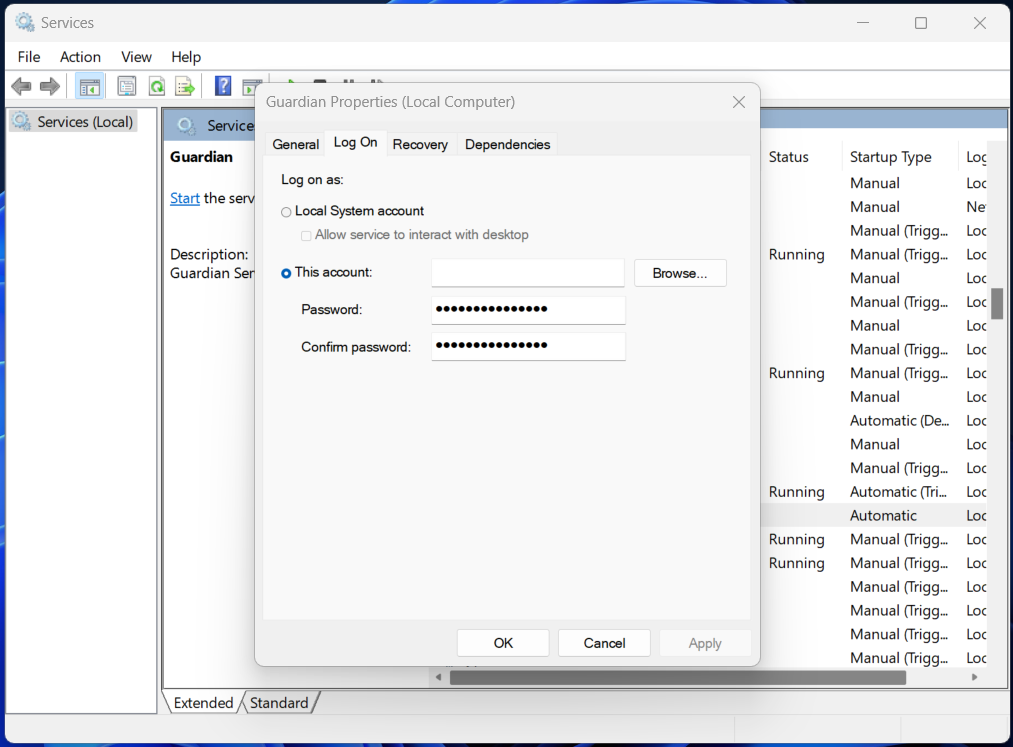This screenshot has height=747, width=1013.
Task: Switch to the General tab
Action: pos(295,144)
